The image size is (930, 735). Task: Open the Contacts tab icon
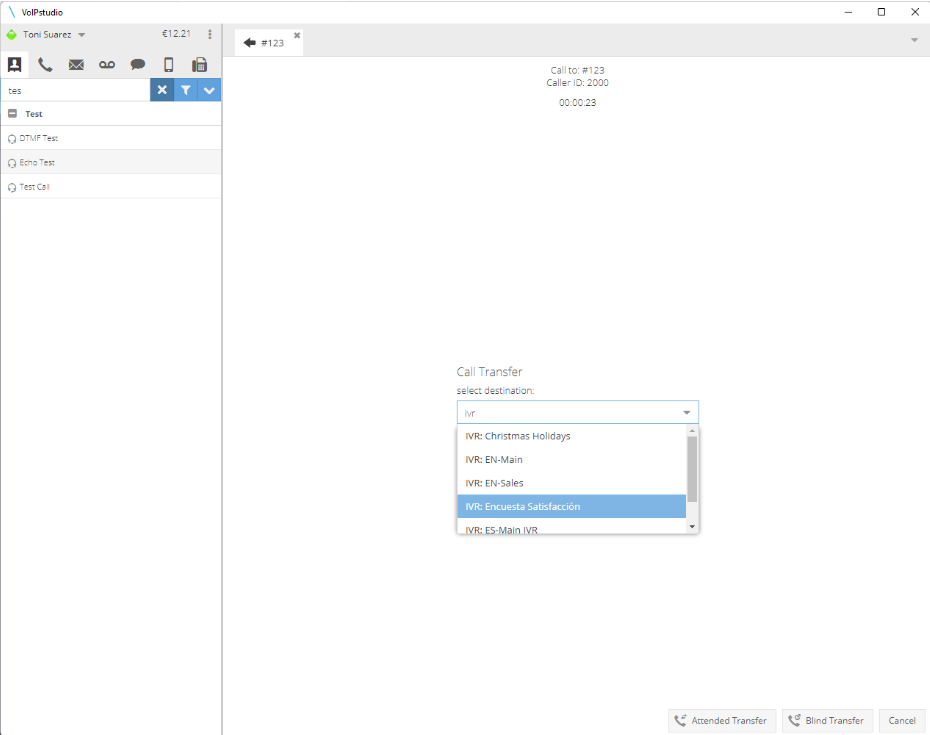(x=15, y=65)
